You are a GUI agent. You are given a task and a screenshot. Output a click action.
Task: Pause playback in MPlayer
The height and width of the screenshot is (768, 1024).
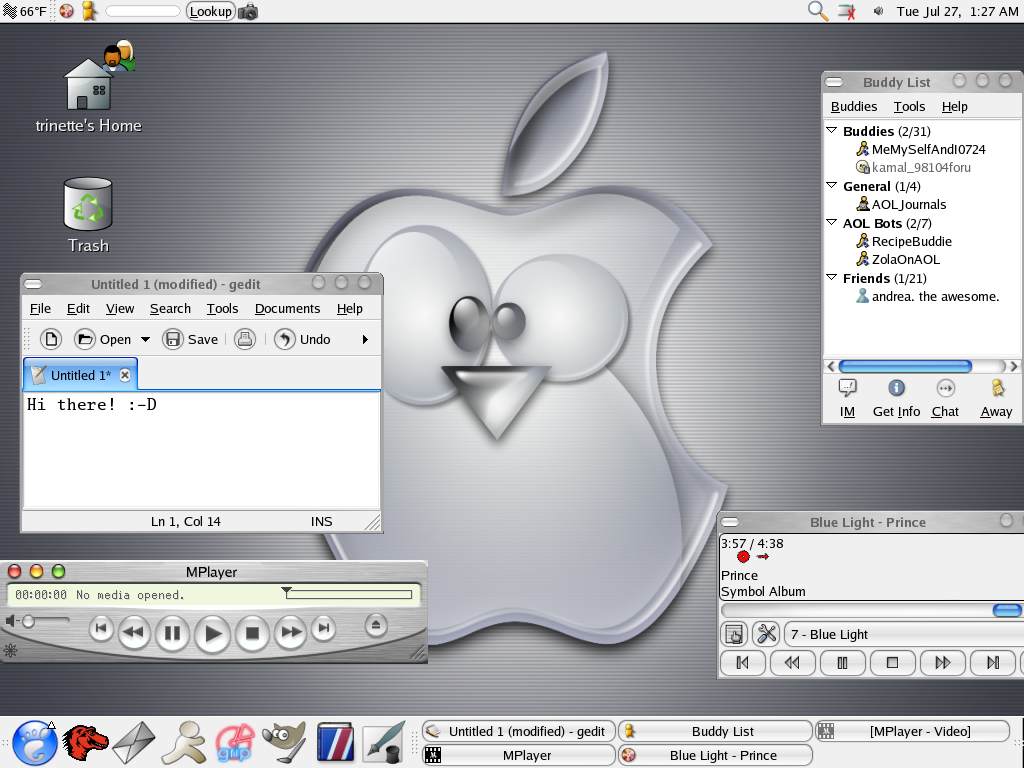172,633
